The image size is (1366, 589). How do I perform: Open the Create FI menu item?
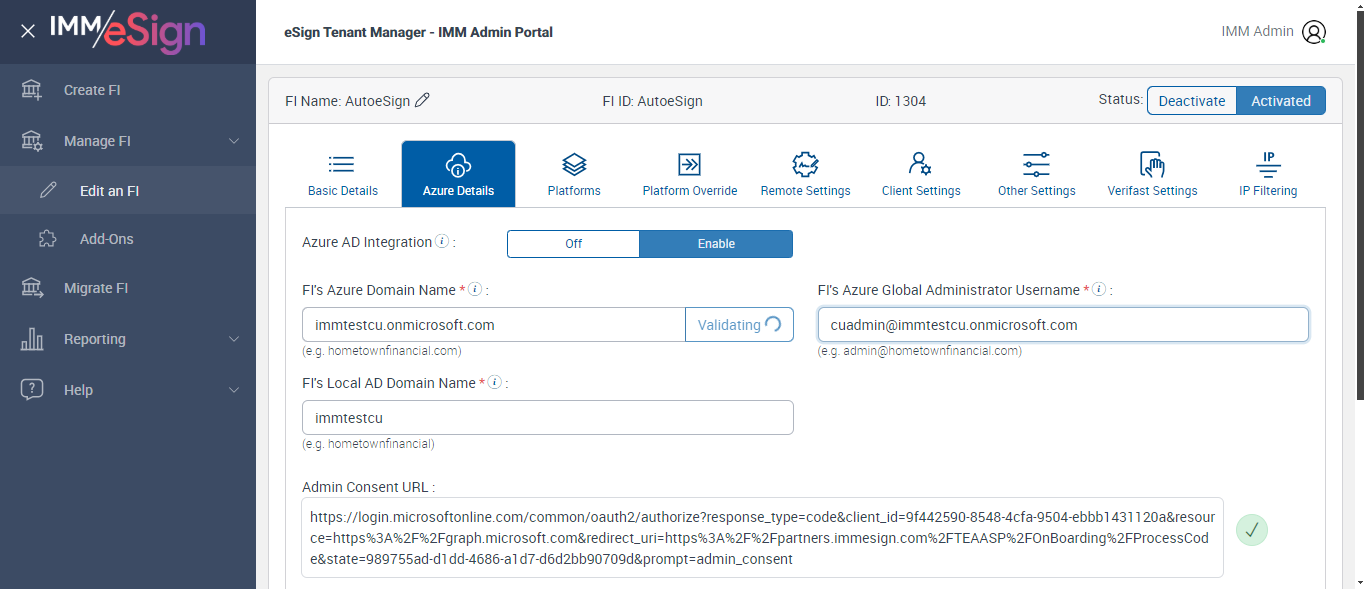(128, 90)
